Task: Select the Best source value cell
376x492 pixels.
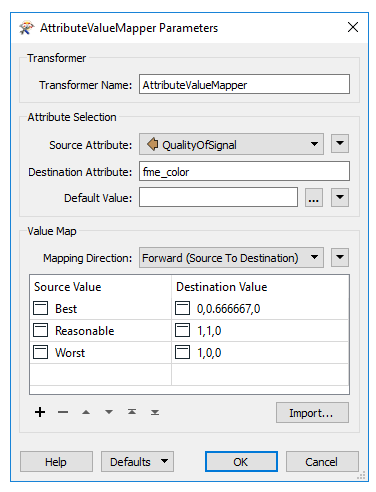Action: (x=100, y=308)
